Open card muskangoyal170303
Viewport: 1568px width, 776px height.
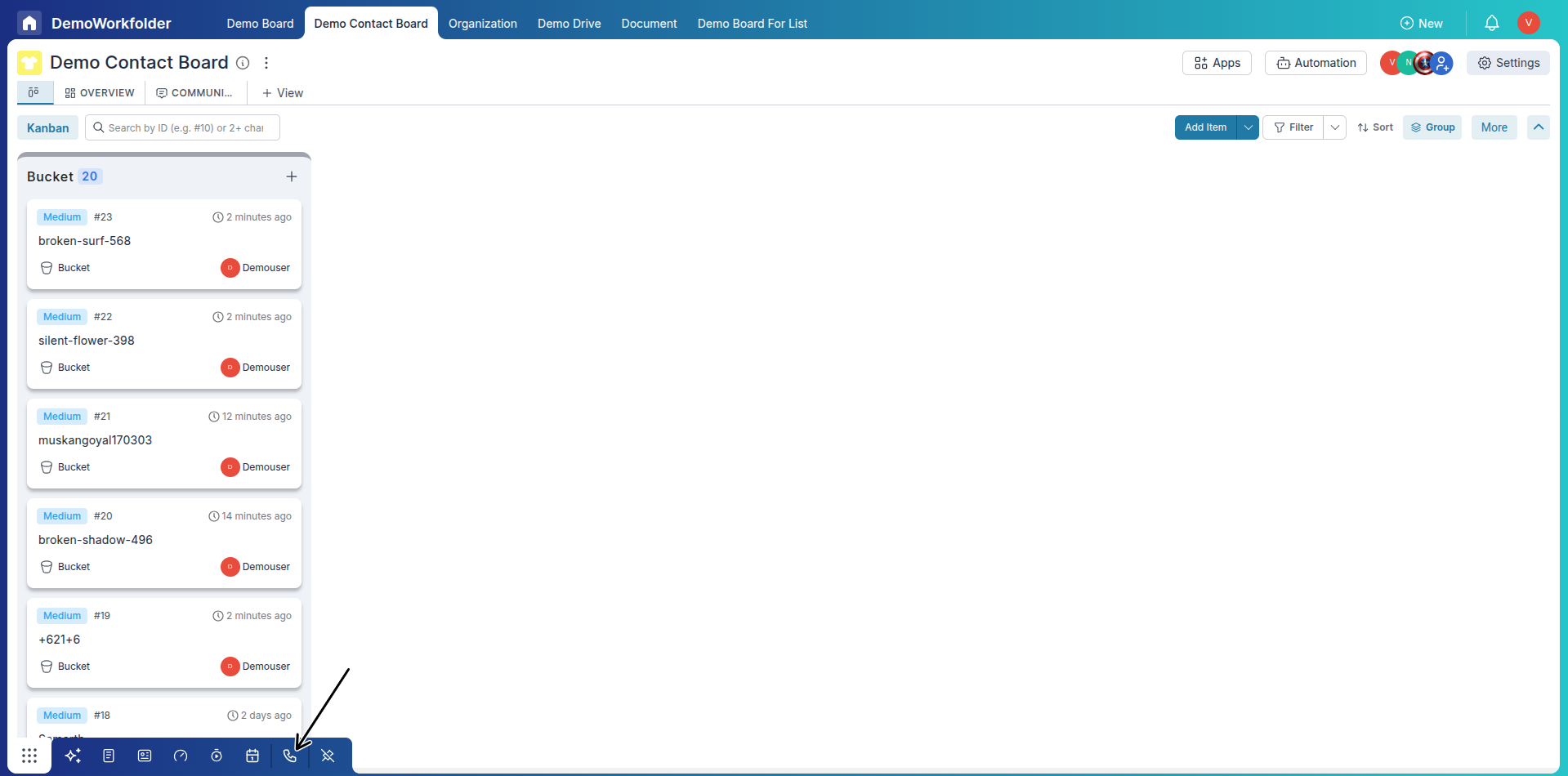coord(164,444)
